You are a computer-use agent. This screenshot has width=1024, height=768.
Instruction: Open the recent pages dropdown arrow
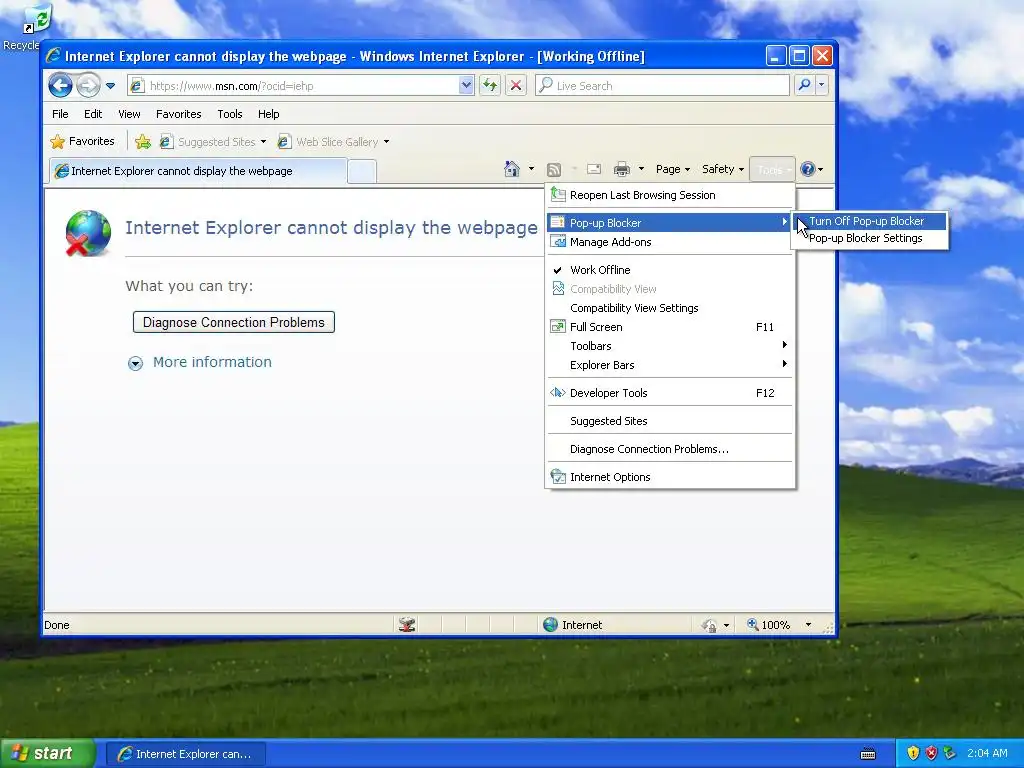(110, 86)
